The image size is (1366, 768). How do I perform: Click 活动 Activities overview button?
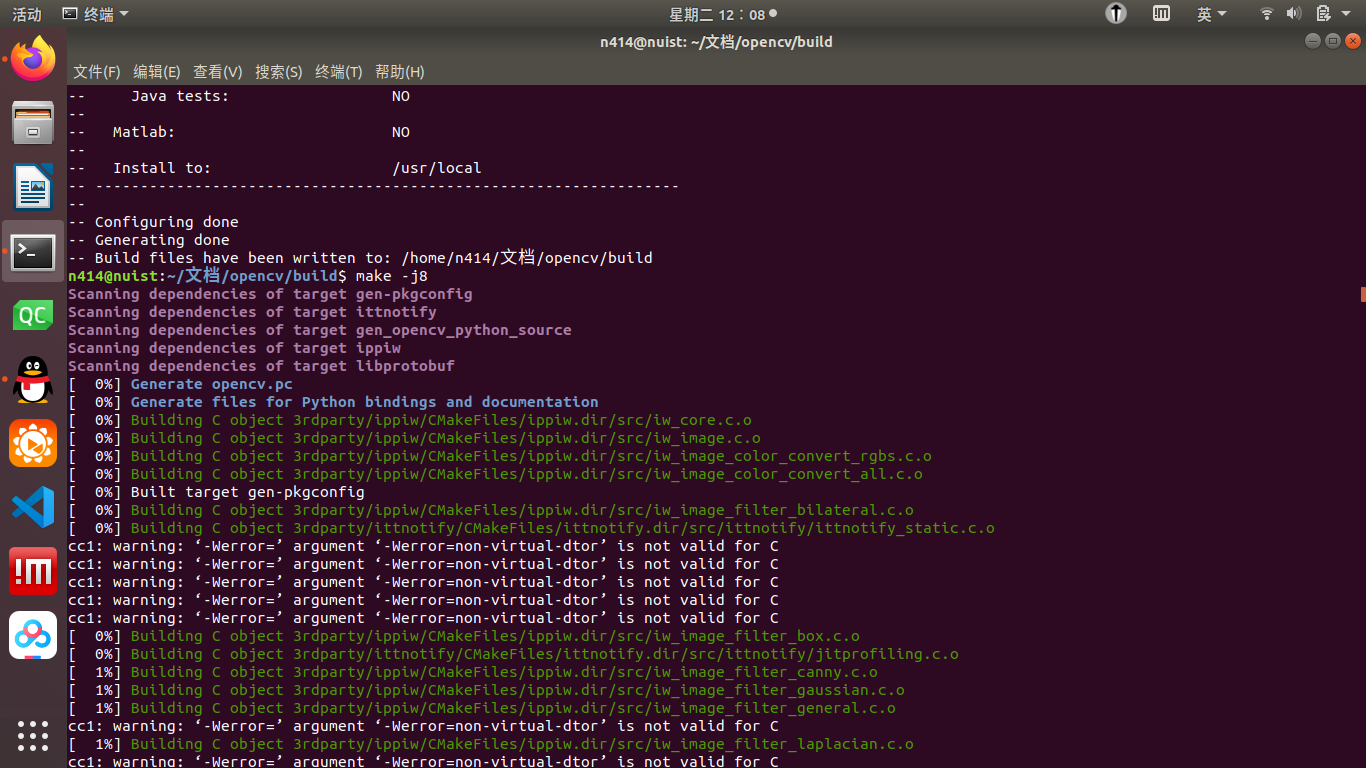pos(27,14)
